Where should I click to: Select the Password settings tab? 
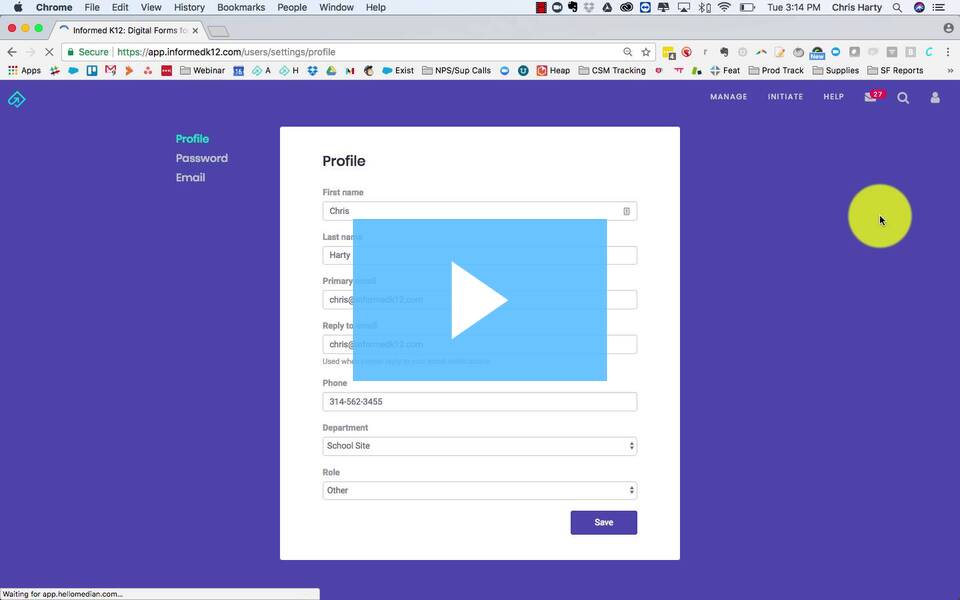[201, 158]
